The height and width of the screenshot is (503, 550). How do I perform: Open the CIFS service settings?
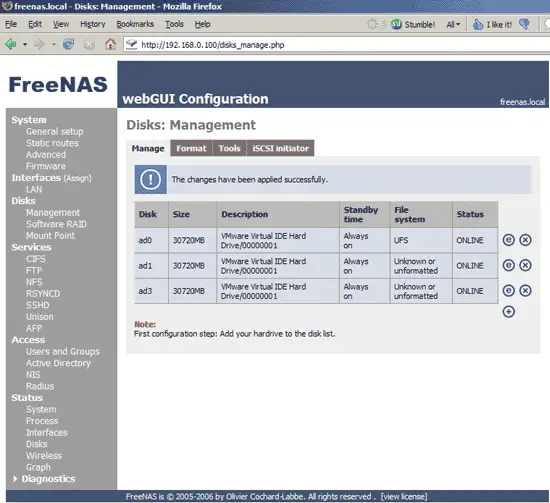tap(35, 259)
